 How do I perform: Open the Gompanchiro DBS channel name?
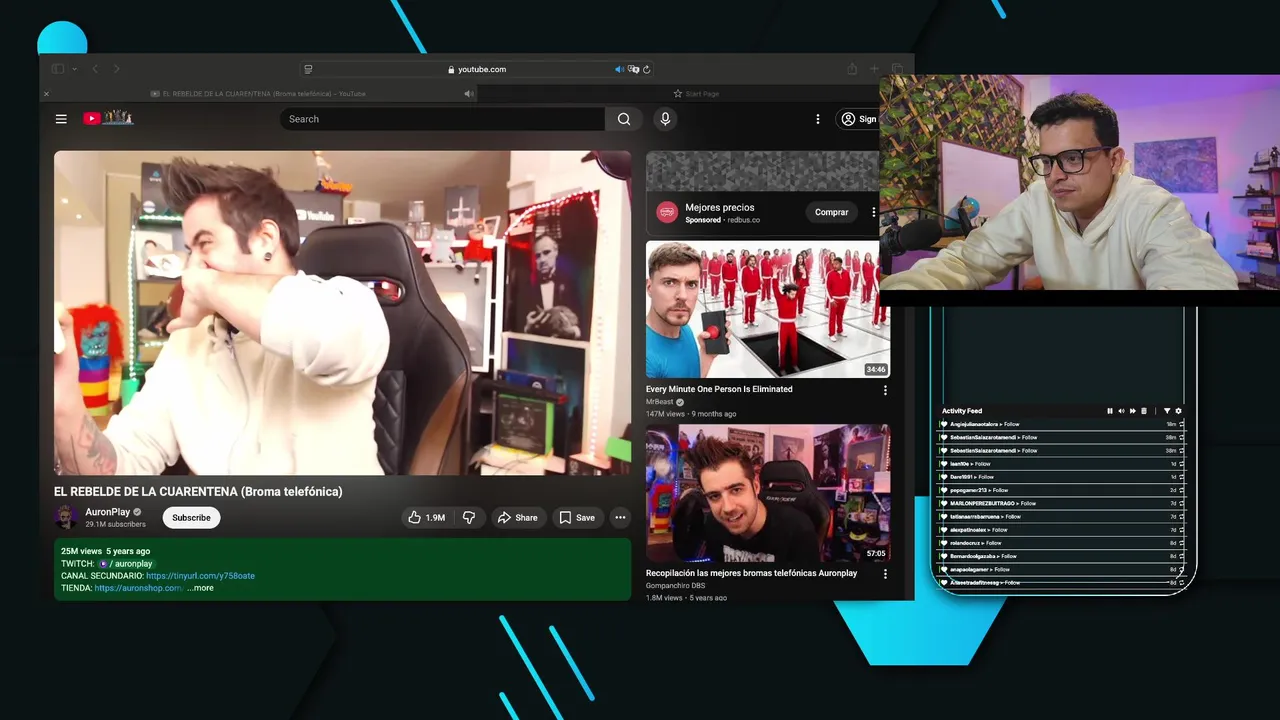[675, 585]
